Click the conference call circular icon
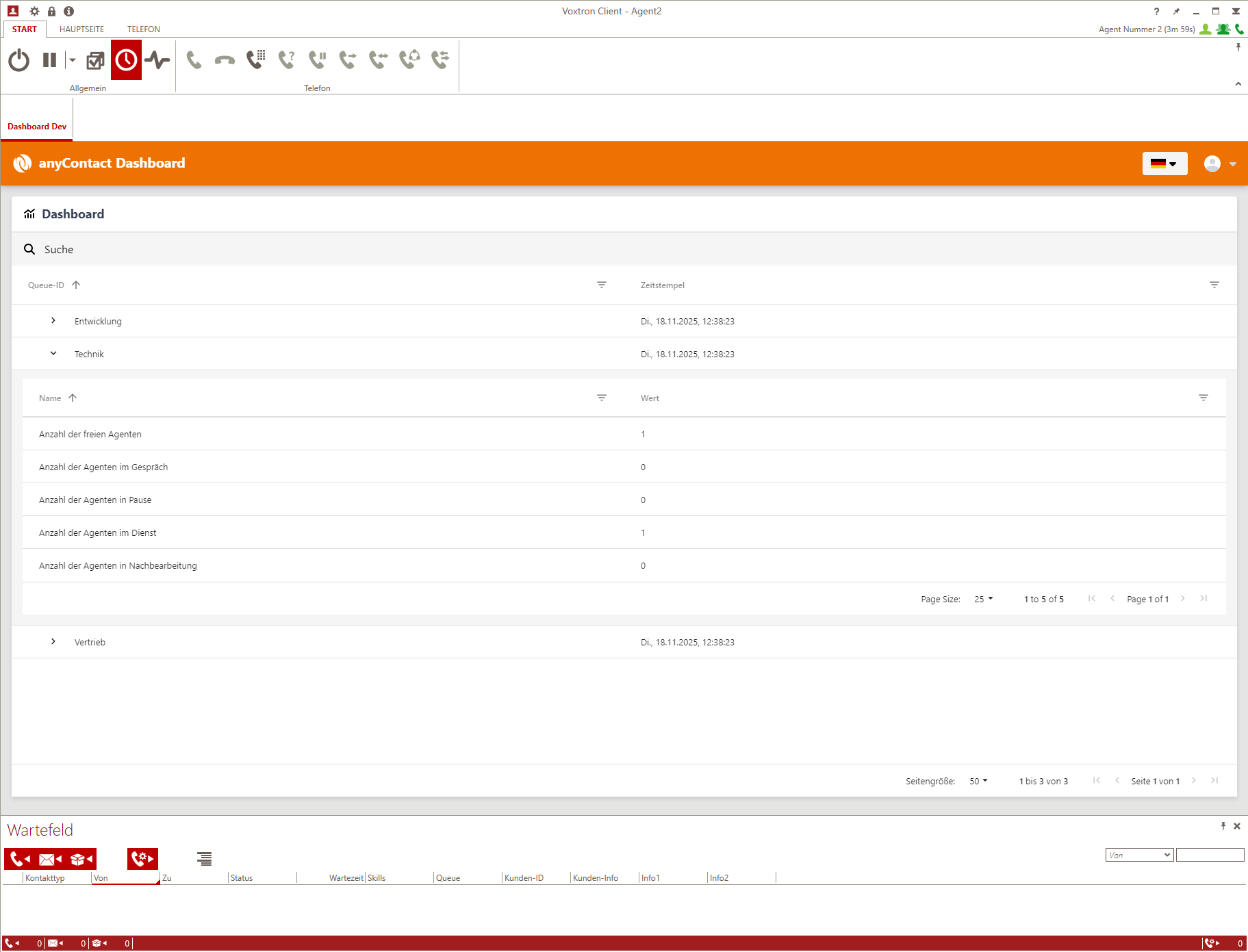Viewport: 1248px width, 952px height. [x=409, y=60]
